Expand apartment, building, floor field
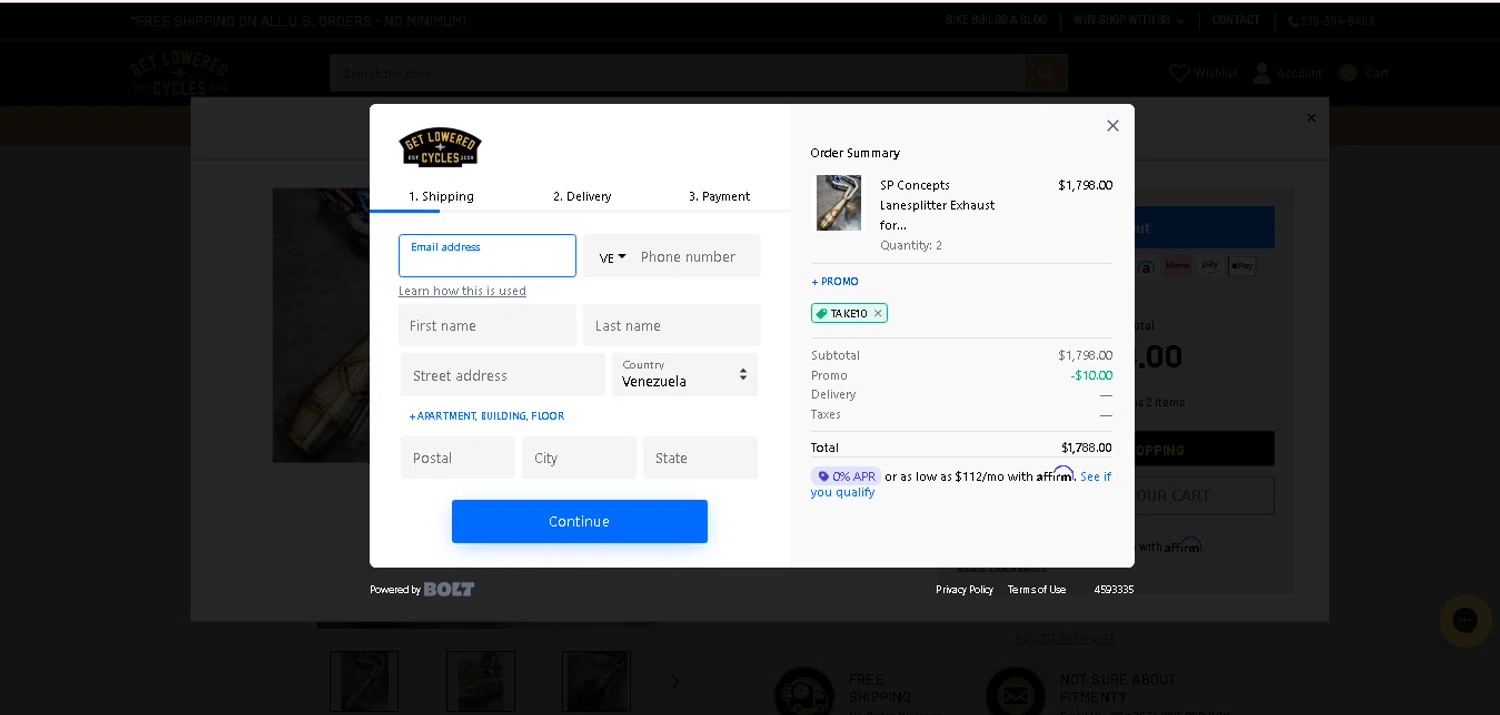This screenshot has height=715, width=1500. pyautogui.click(x=486, y=416)
